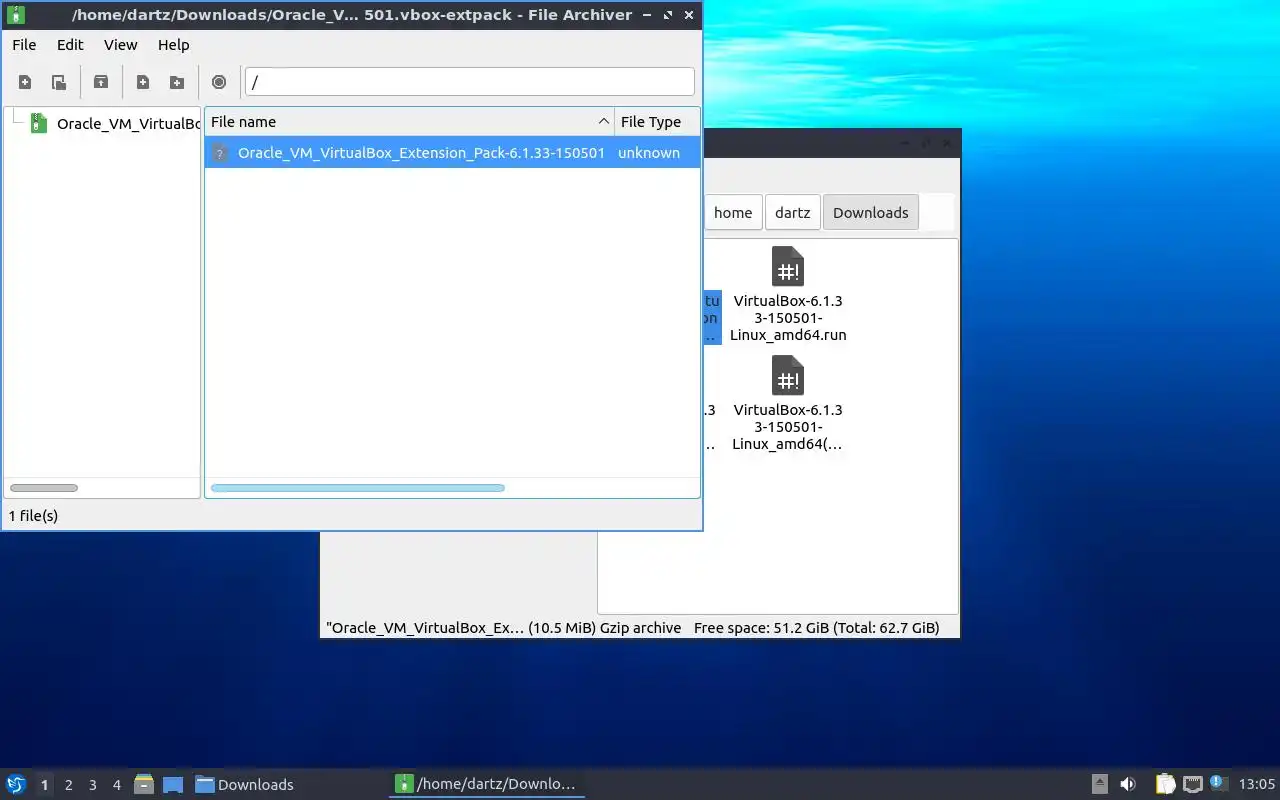Switch to virtual desktop 1
This screenshot has height=800, width=1280.
coord(44,785)
